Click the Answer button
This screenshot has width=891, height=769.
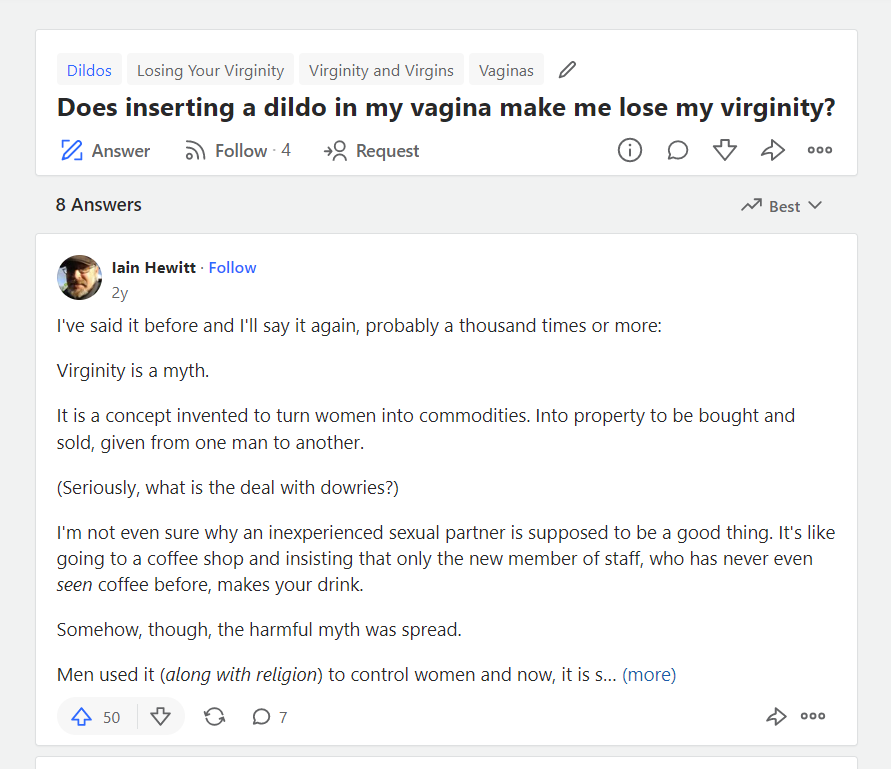[x=105, y=151]
